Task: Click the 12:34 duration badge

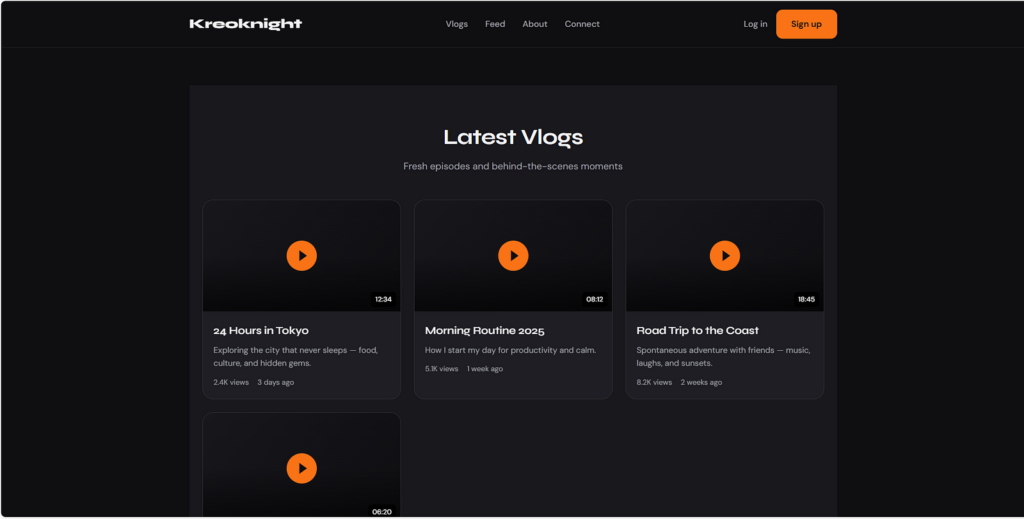Action: (x=383, y=300)
